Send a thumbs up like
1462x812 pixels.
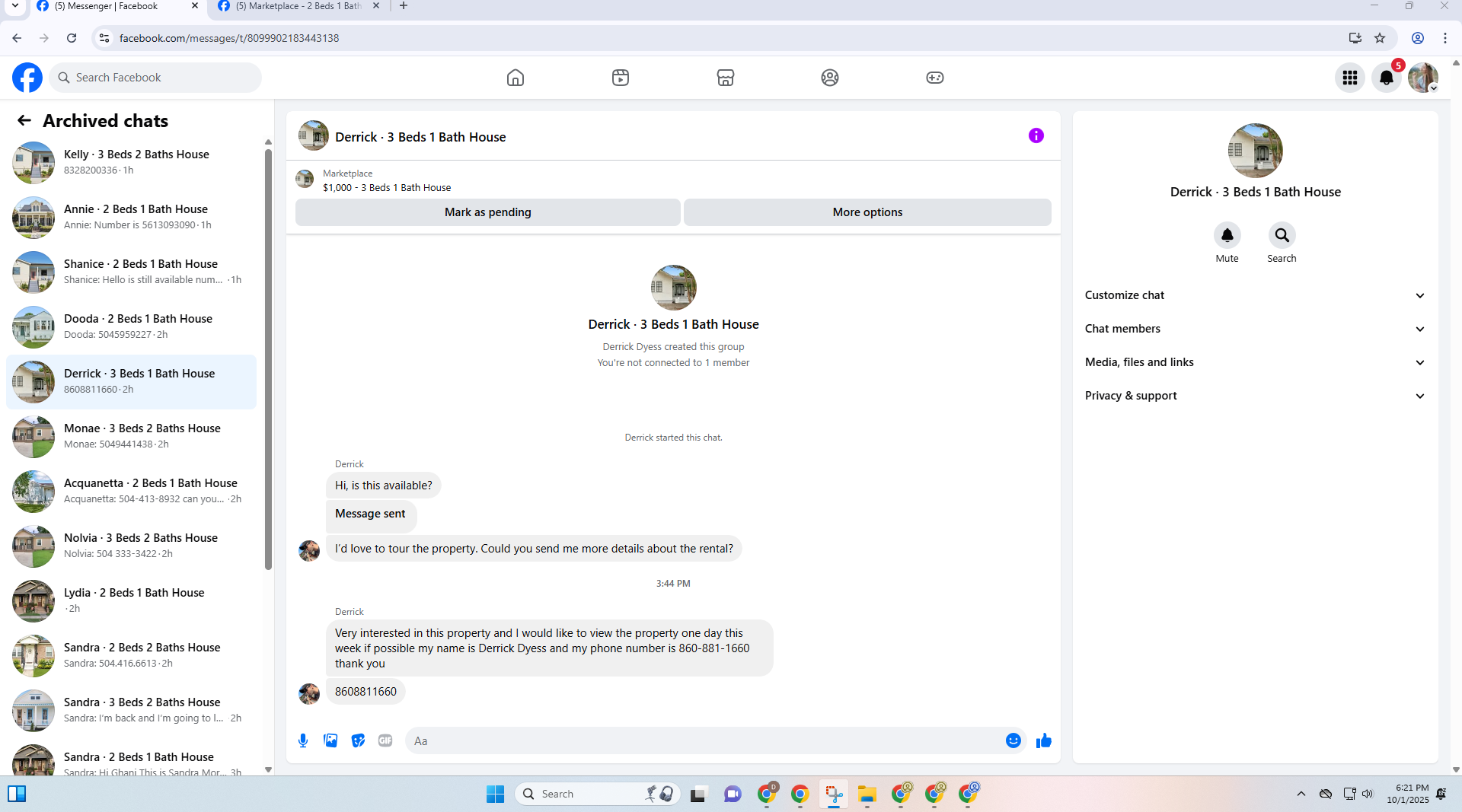point(1044,740)
